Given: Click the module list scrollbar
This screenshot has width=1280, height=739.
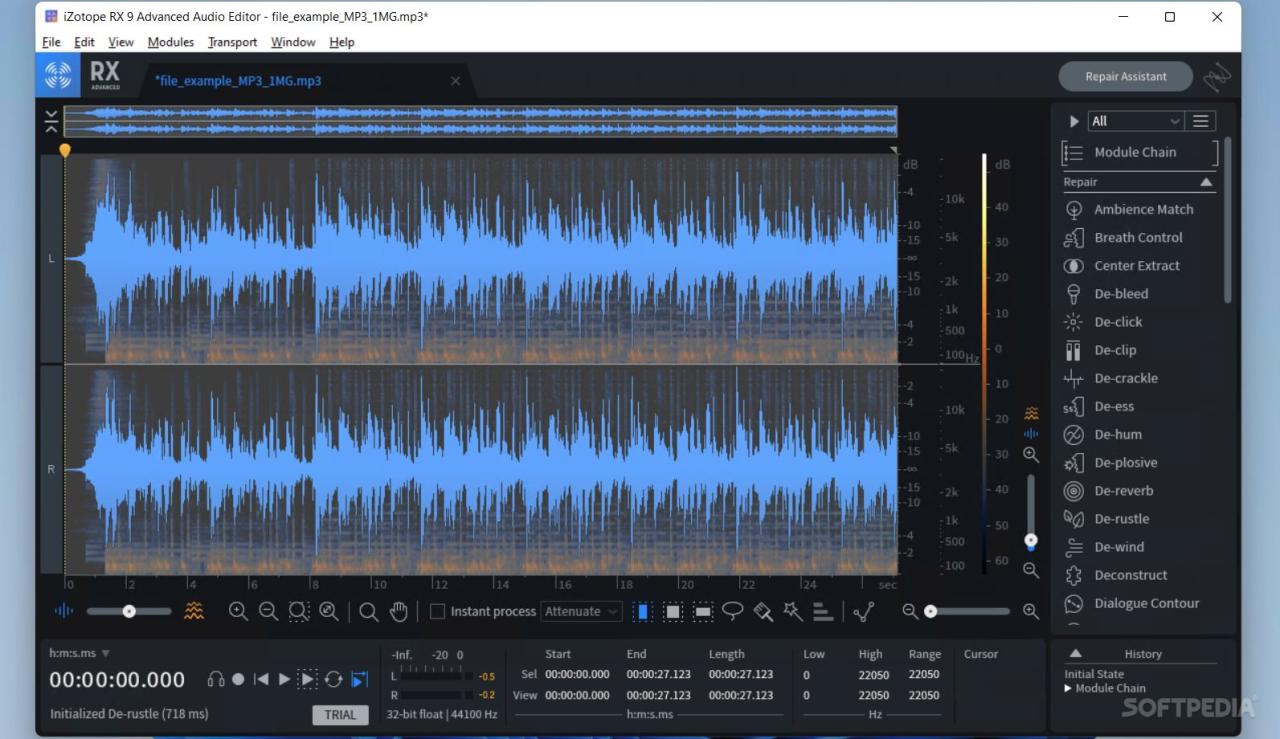Looking at the screenshot, I should click(1227, 220).
